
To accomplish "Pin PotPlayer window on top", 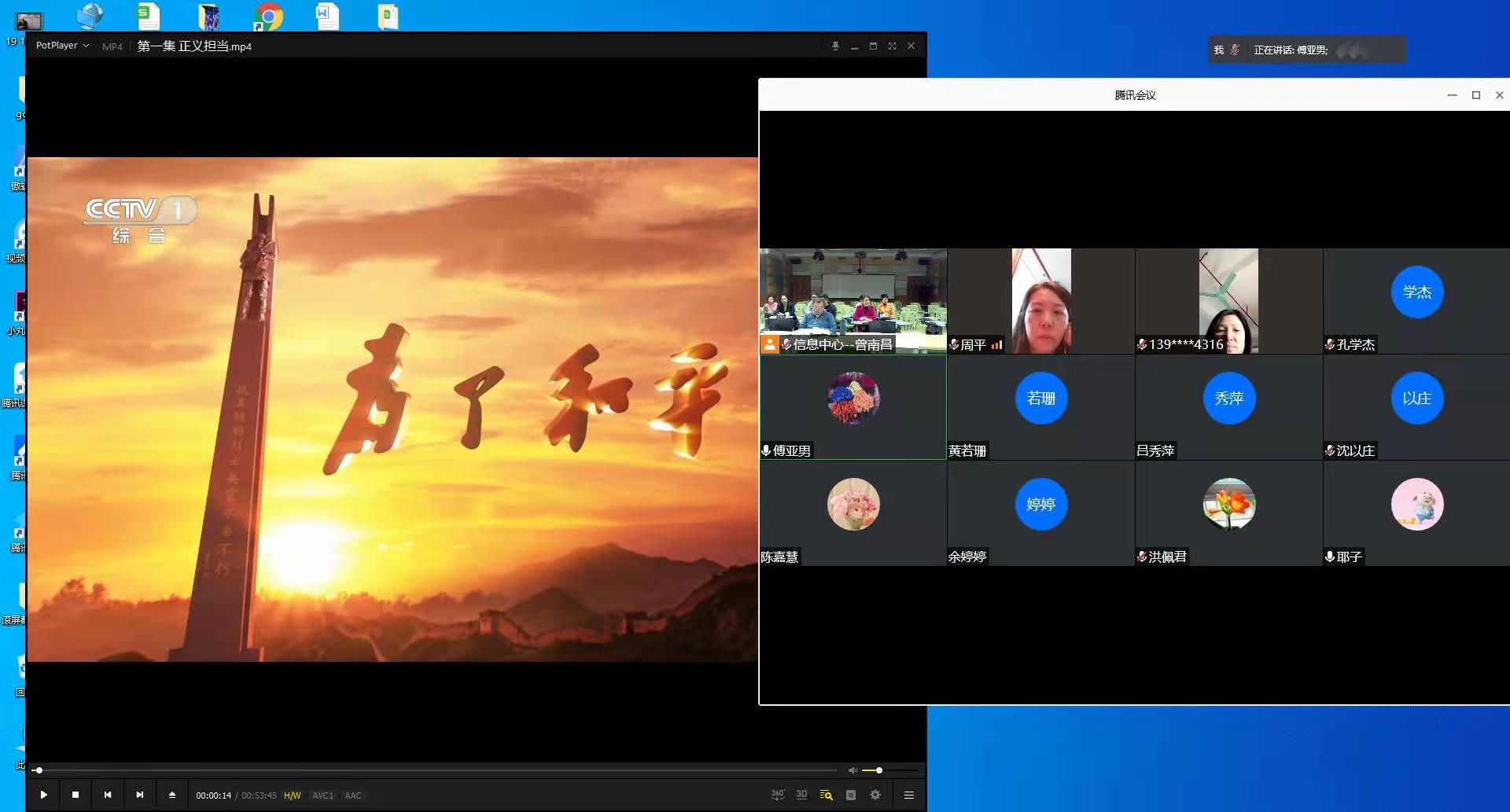I will (835, 46).
